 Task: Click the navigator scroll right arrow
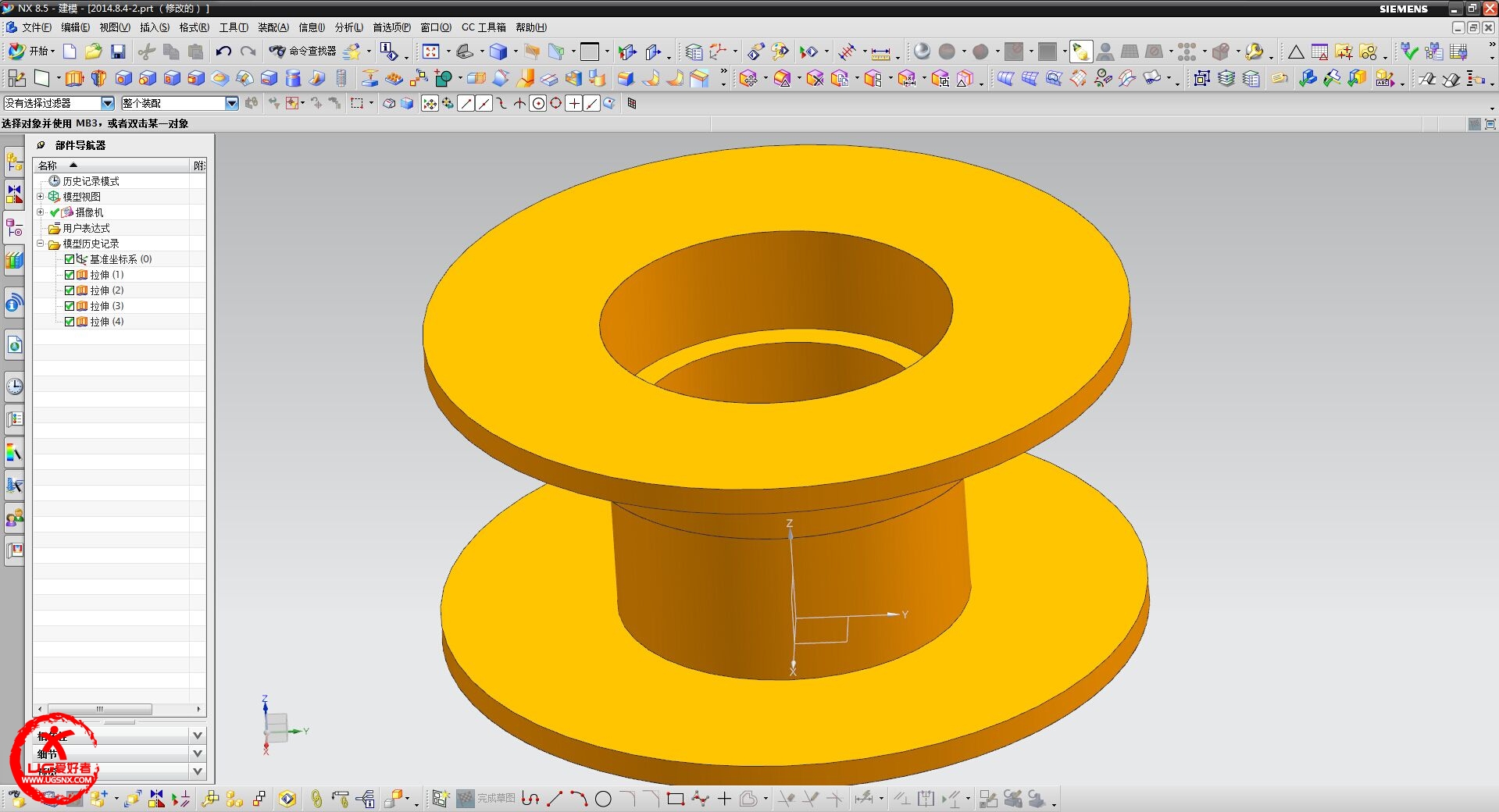click(x=199, y=709)
